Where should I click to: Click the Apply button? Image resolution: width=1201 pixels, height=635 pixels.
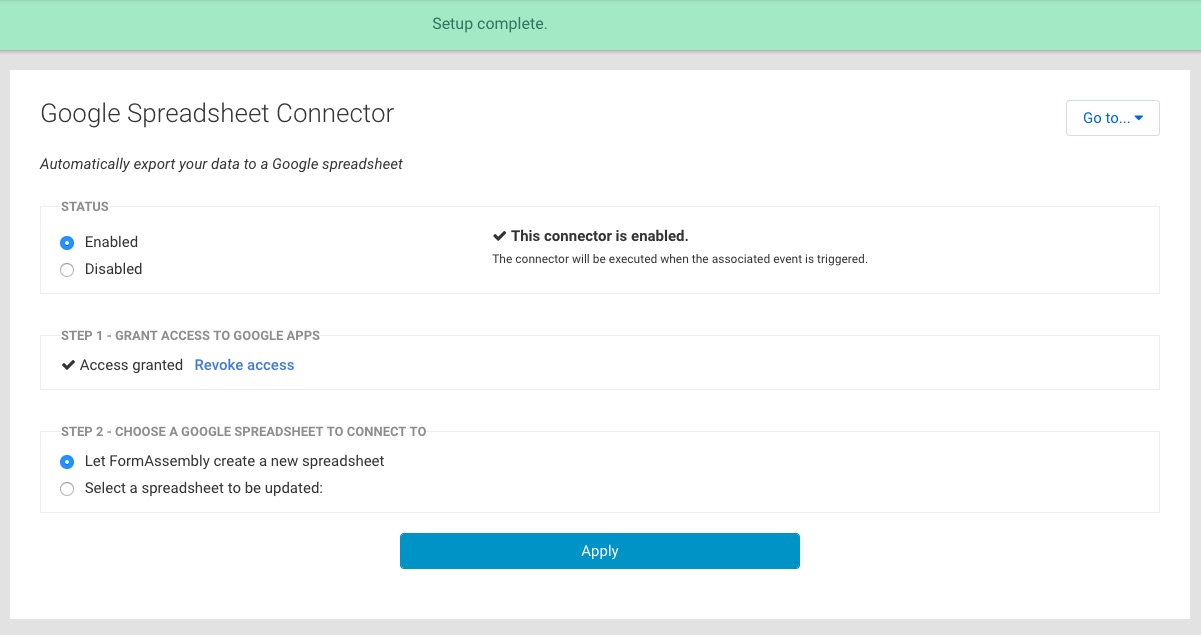(x=600, y=551)
